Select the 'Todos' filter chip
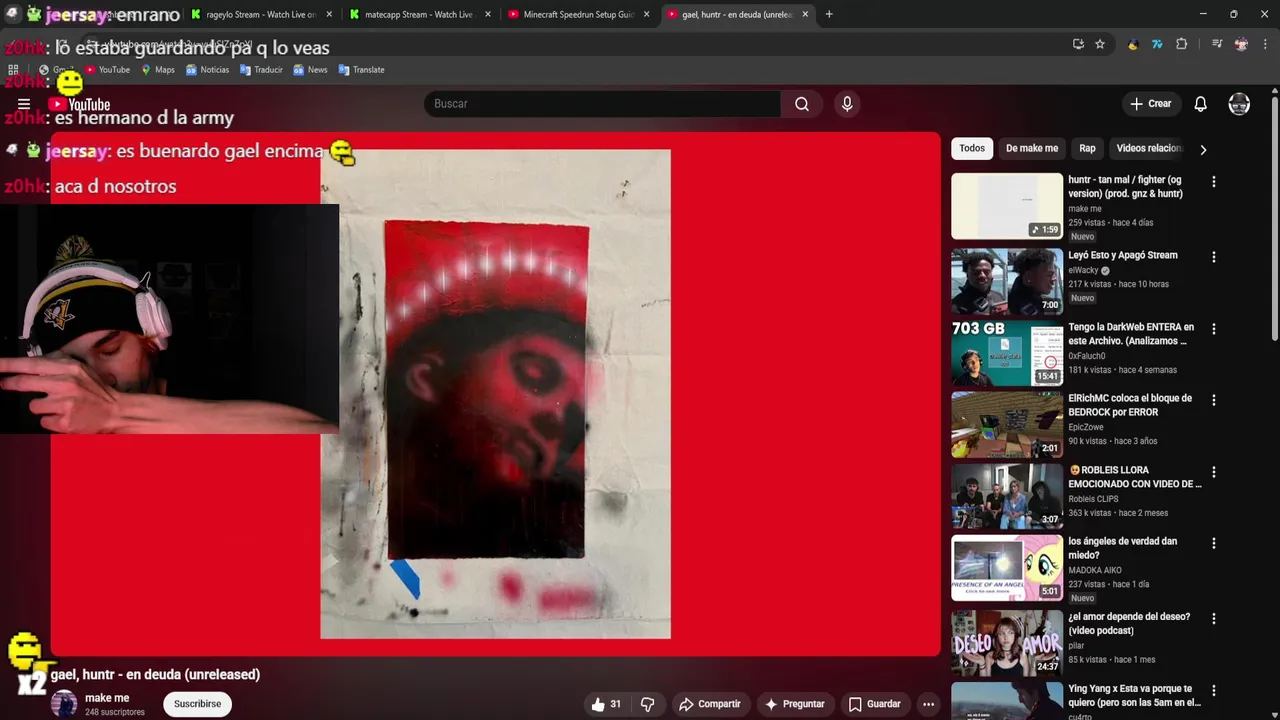This screenshot has width=1280, height=720. [972, 148]
